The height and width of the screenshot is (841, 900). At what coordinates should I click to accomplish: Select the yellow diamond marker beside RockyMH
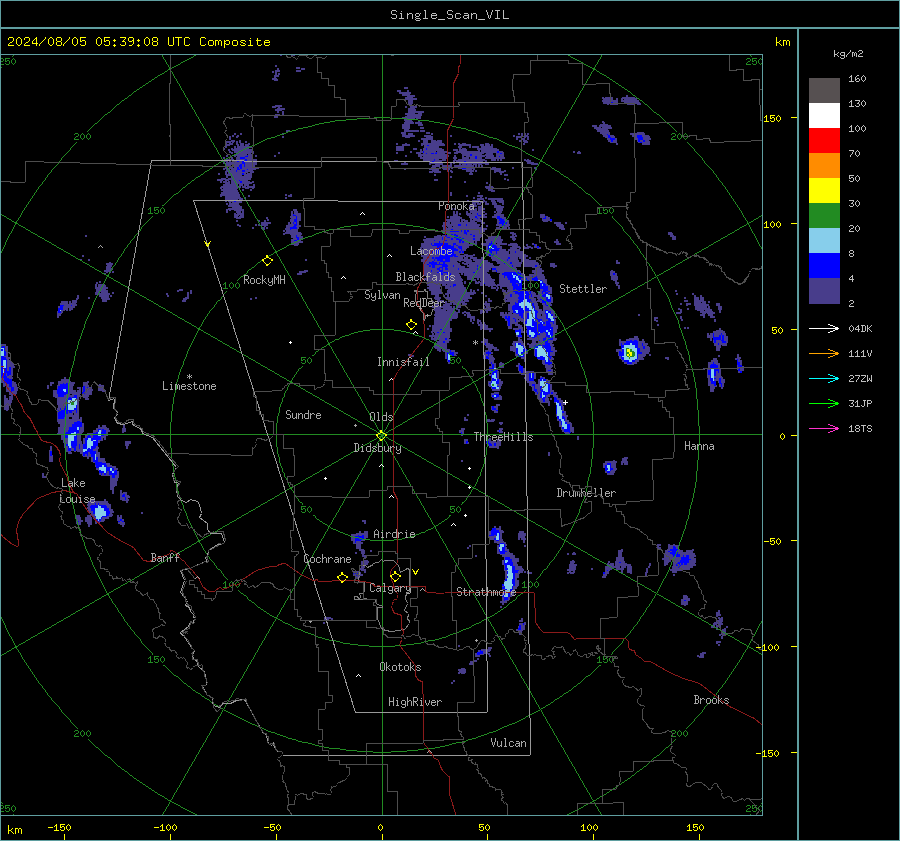267,261
